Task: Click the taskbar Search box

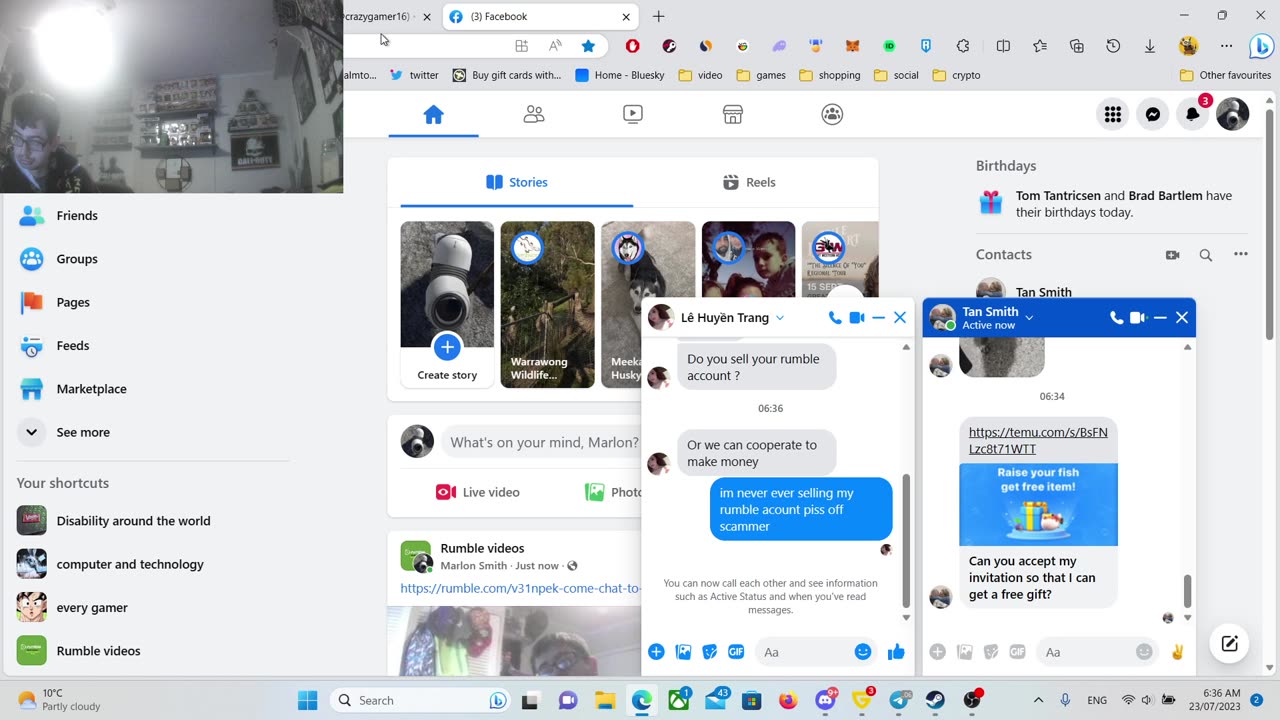Action: 420,700
